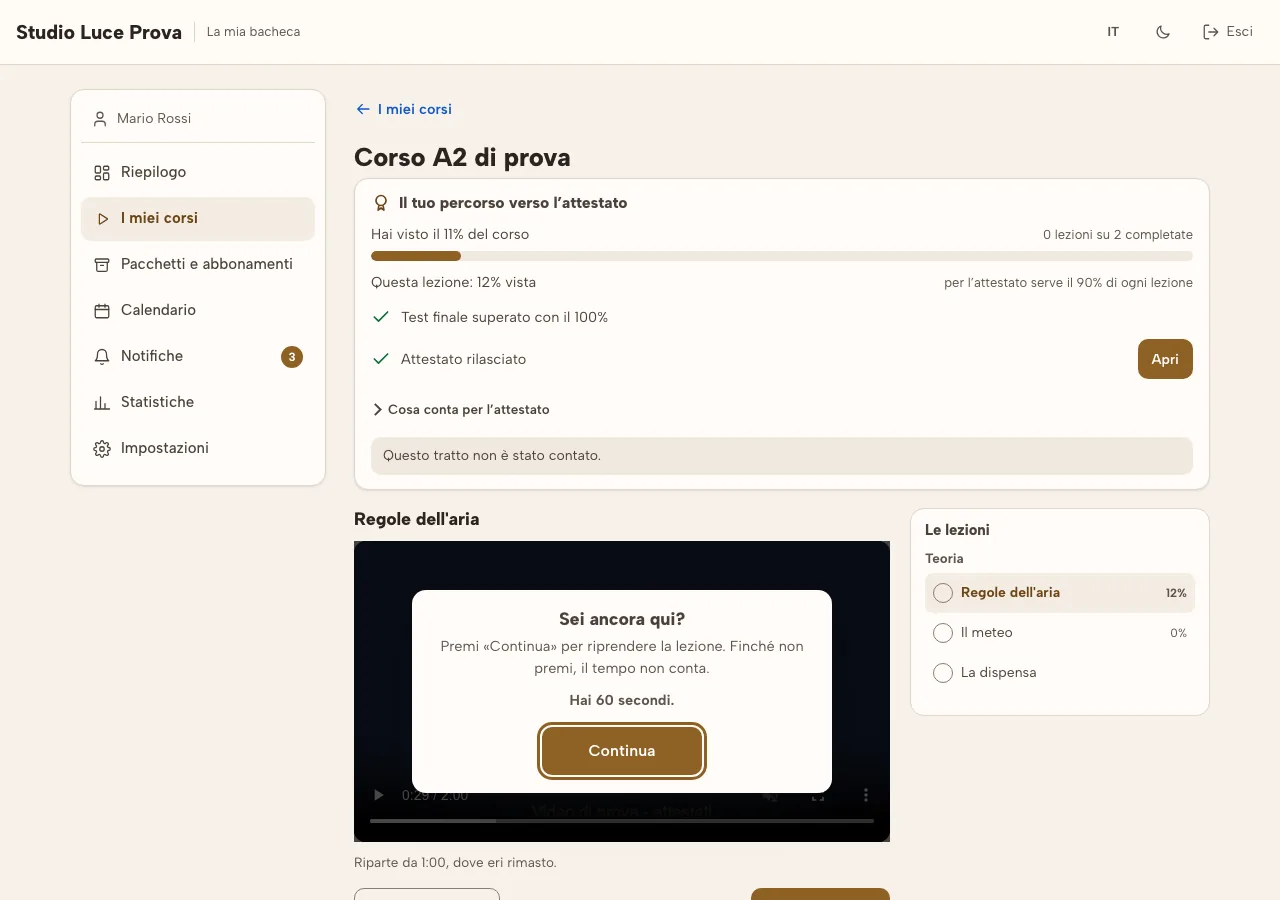Open the Studio Luce Prova home title

click(x=99, y=32)
